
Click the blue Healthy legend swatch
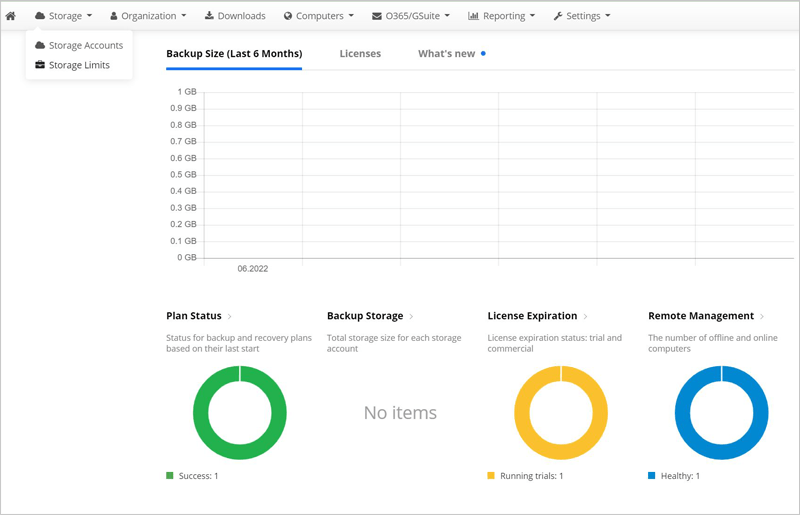(652, 476)
